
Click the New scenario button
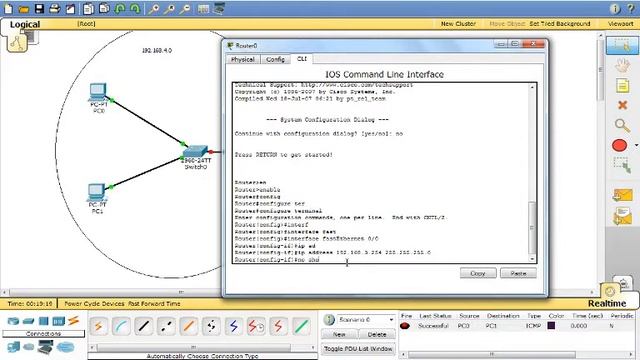click(339, 334)
